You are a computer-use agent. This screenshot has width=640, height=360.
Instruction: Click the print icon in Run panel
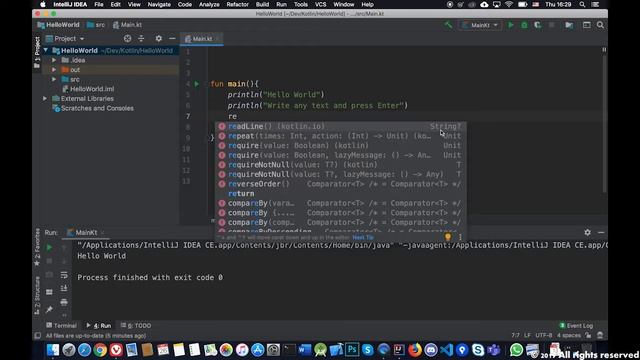click(64, 302)
